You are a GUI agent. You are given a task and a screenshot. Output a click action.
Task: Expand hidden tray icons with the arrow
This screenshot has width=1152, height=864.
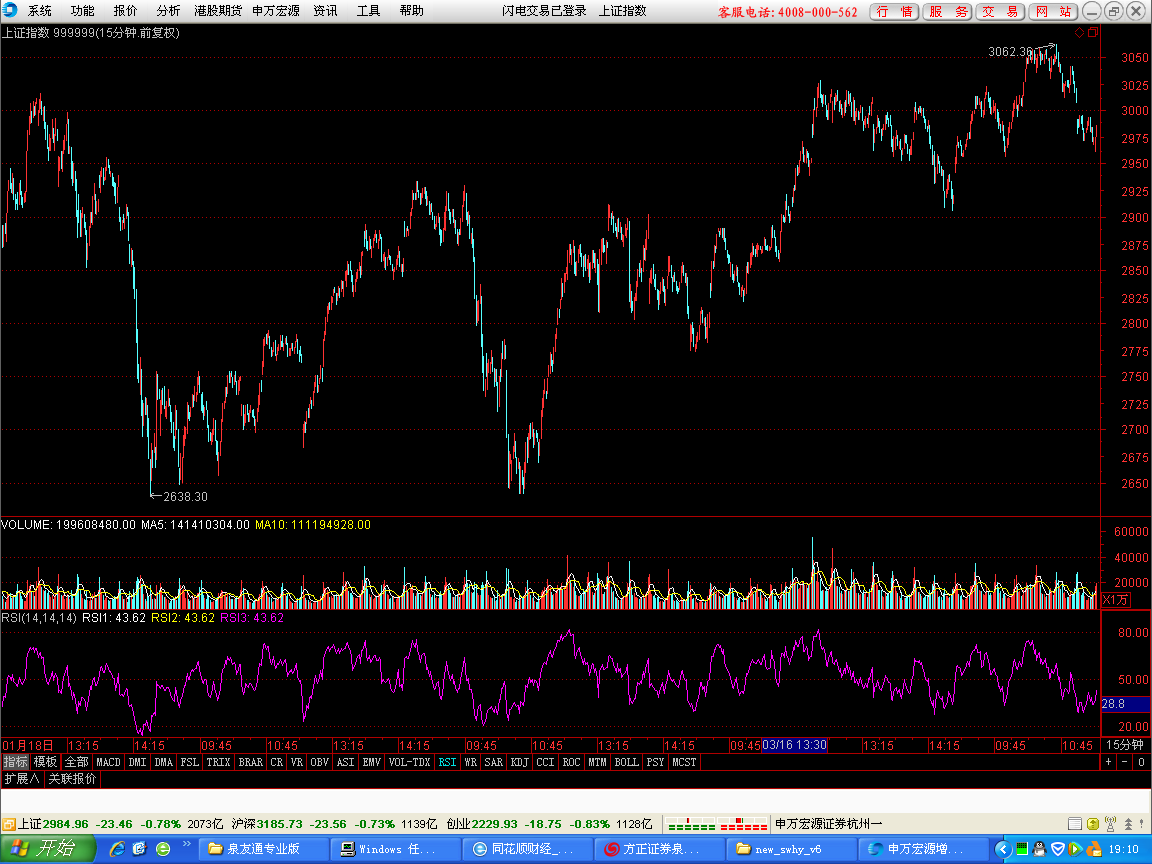[x=1002, y=849]
